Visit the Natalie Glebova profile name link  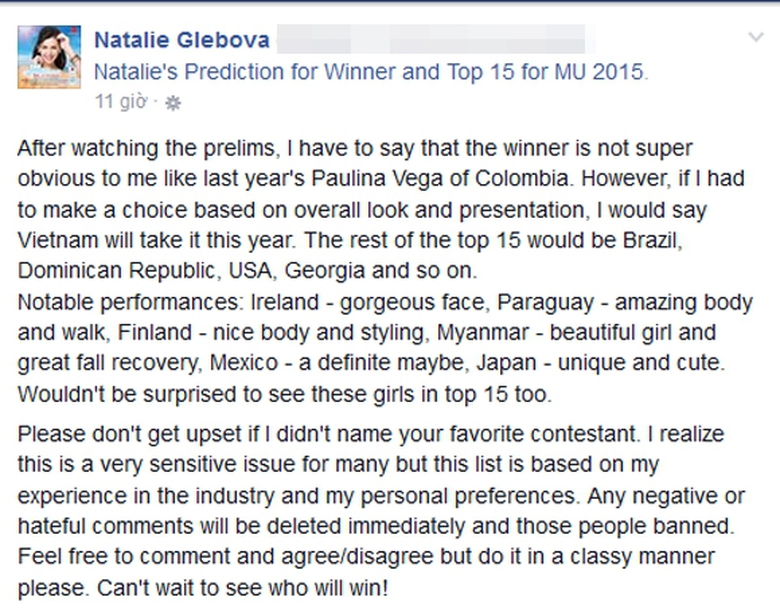point(181,40)
